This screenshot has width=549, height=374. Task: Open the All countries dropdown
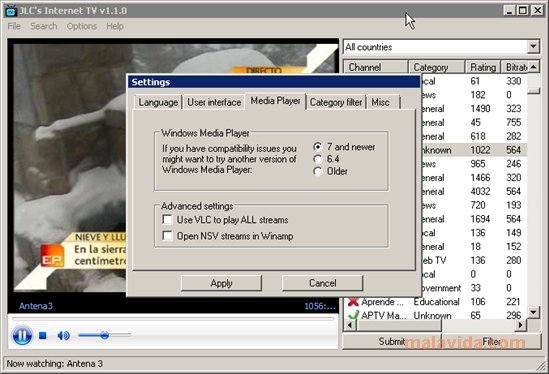533,47
